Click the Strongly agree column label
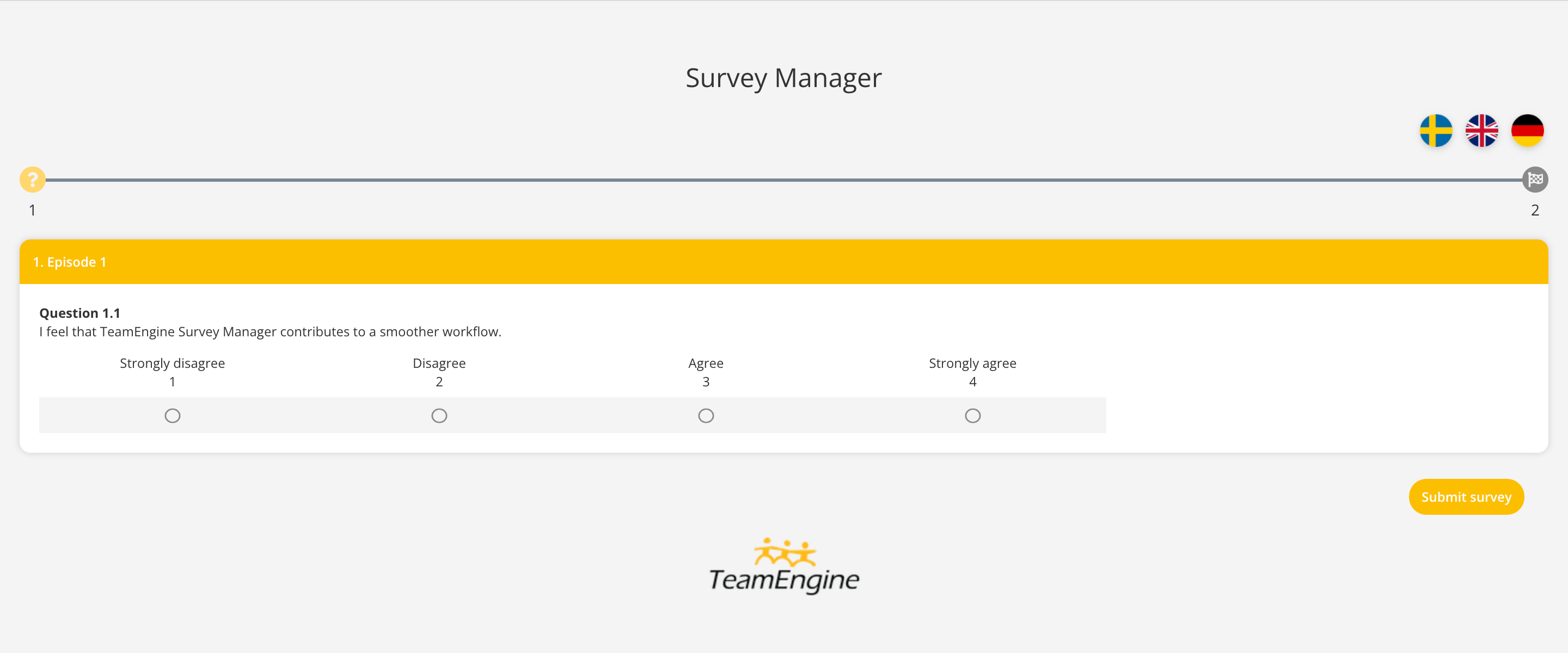The image size is (1568, 653). click(x=972, y=363)
